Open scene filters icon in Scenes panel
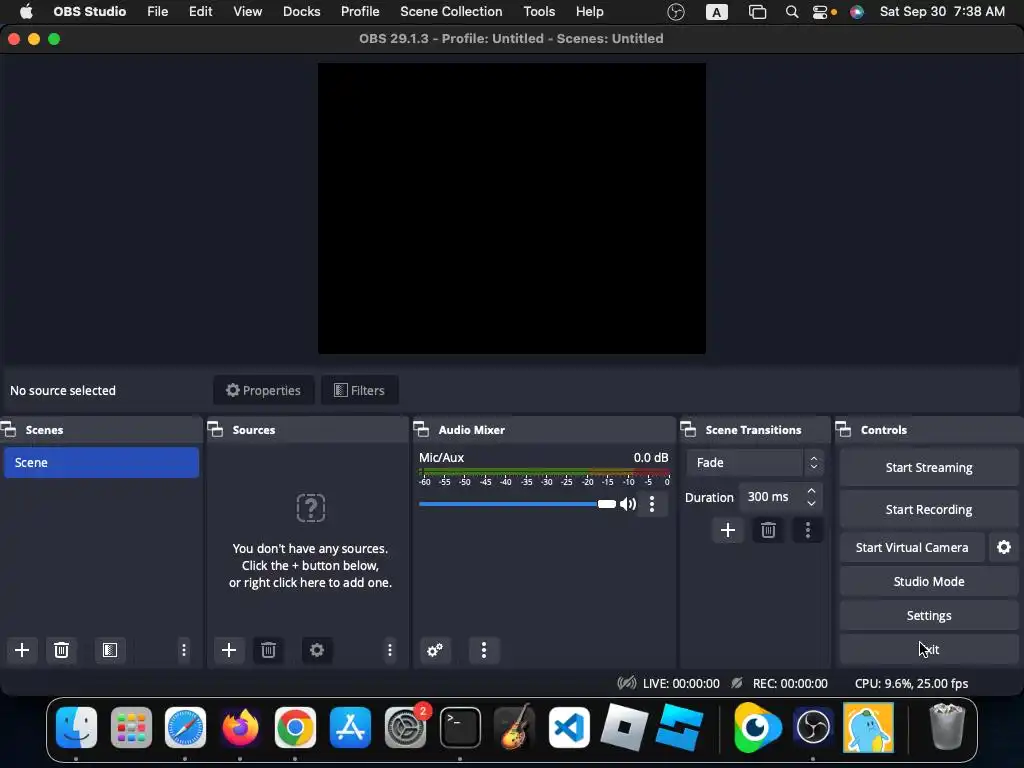1024x768 pixels. click(x=110, y=650)
